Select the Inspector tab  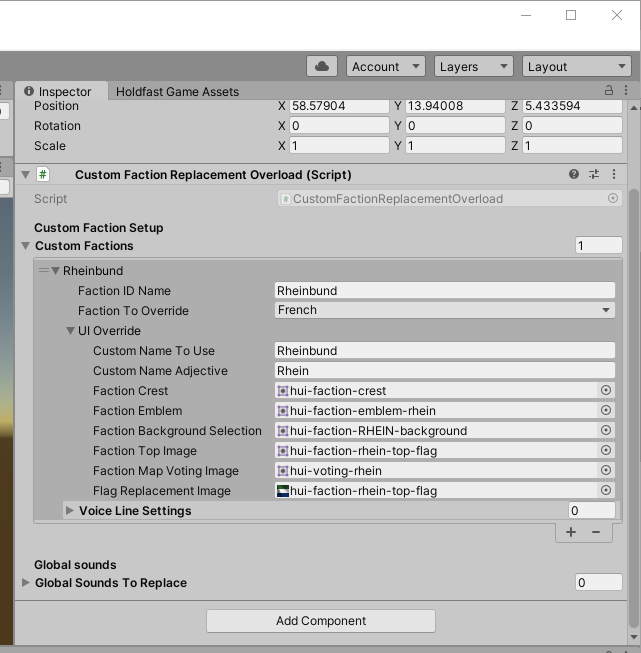point(58,92)
